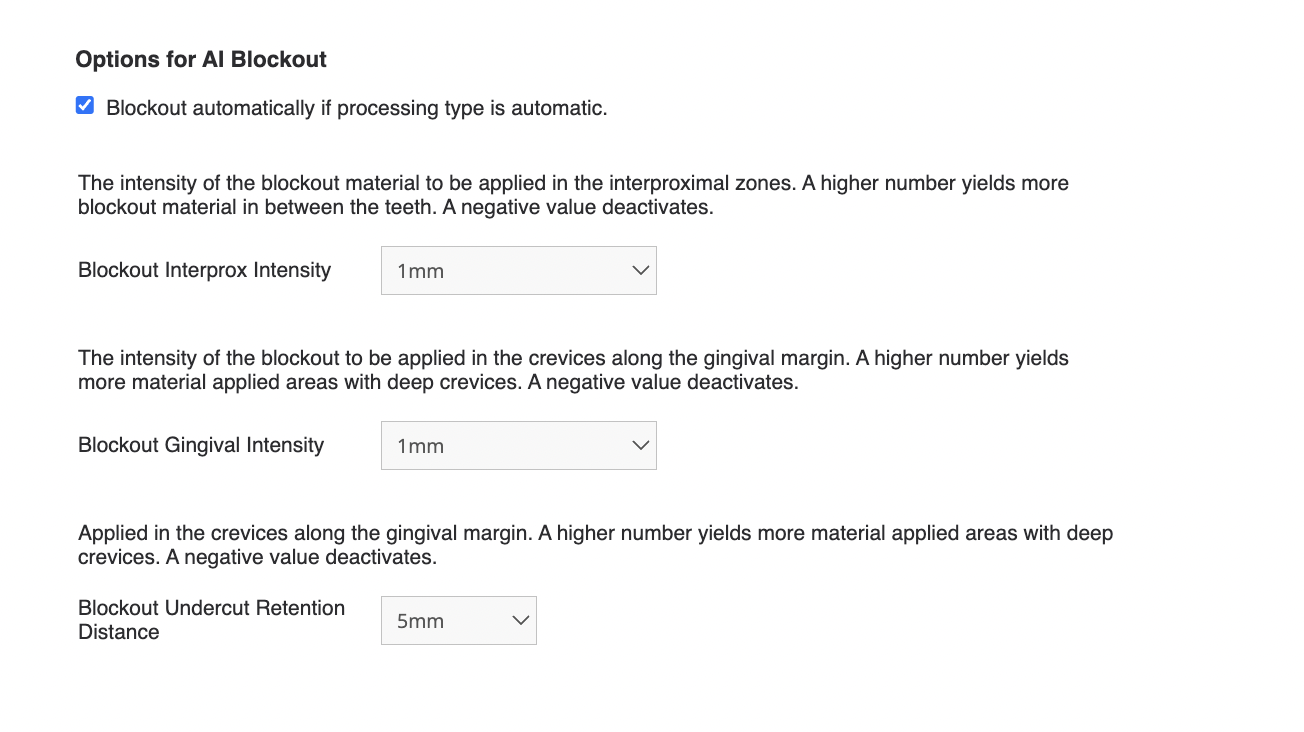Click the 'Blockout Interprox Intensity' field label

pos(204,270)
